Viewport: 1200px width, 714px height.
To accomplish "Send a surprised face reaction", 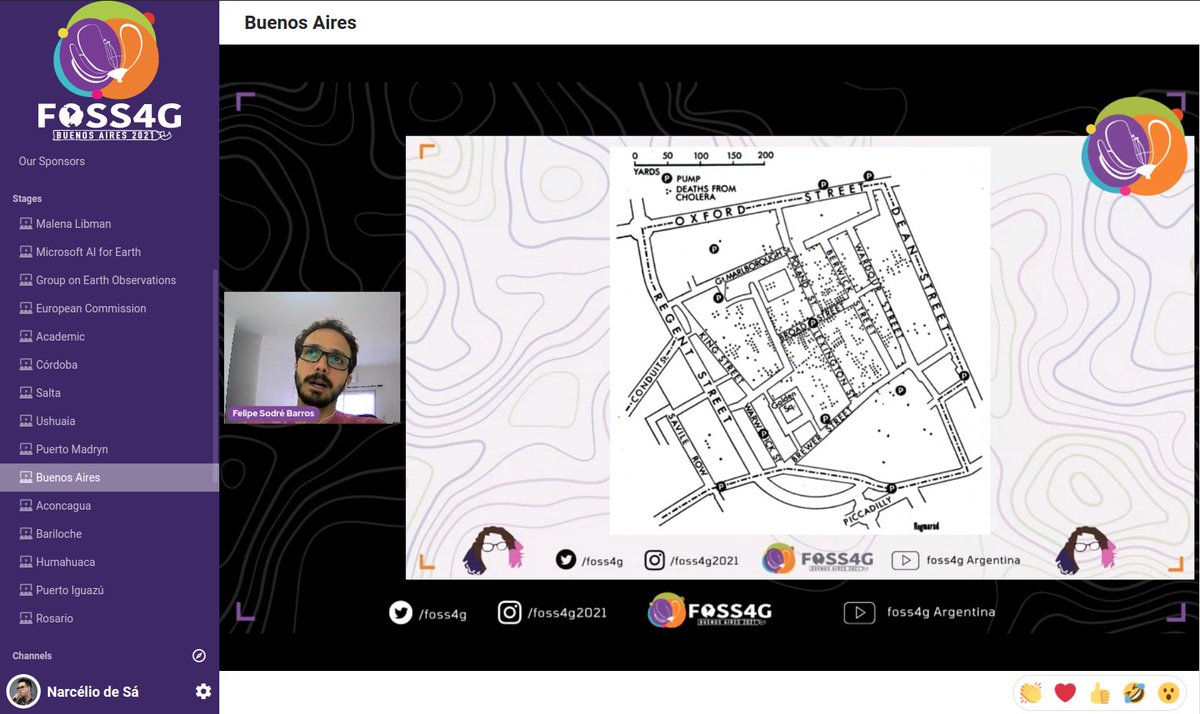I will point(1168,692).
